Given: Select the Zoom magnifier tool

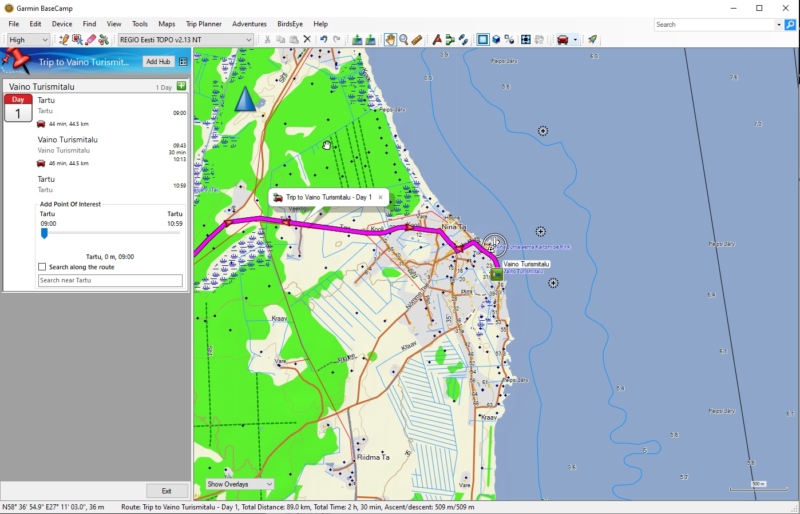Looking at the screenshot, I should tap(404, 40).
